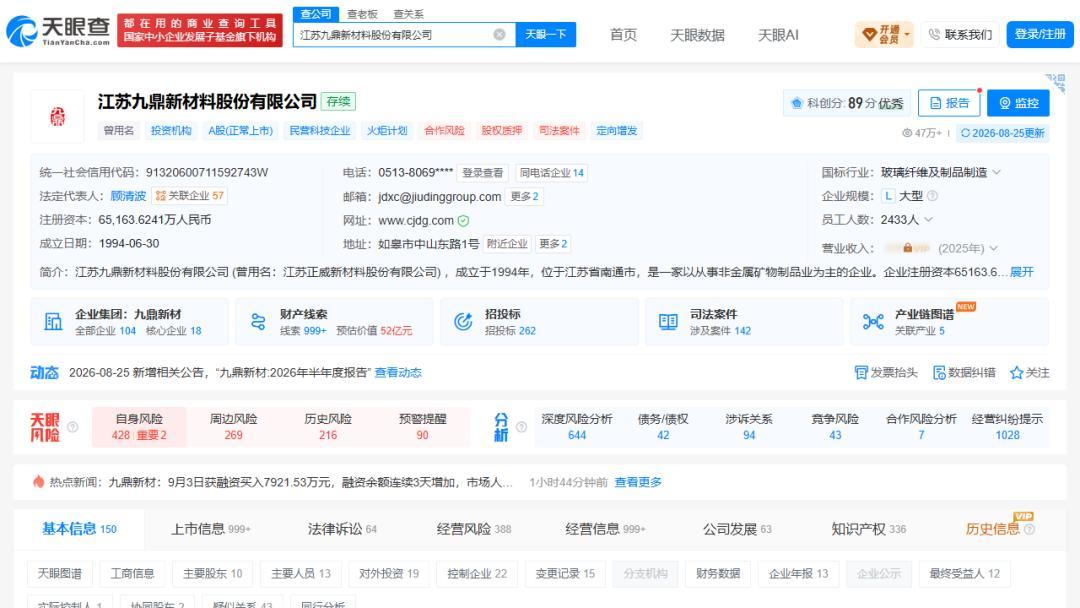The width and height of the screenshot is (1080, 608).
Task: Clear the search box with the X icon
Action: pyautogui.click(x=499, y=34)
